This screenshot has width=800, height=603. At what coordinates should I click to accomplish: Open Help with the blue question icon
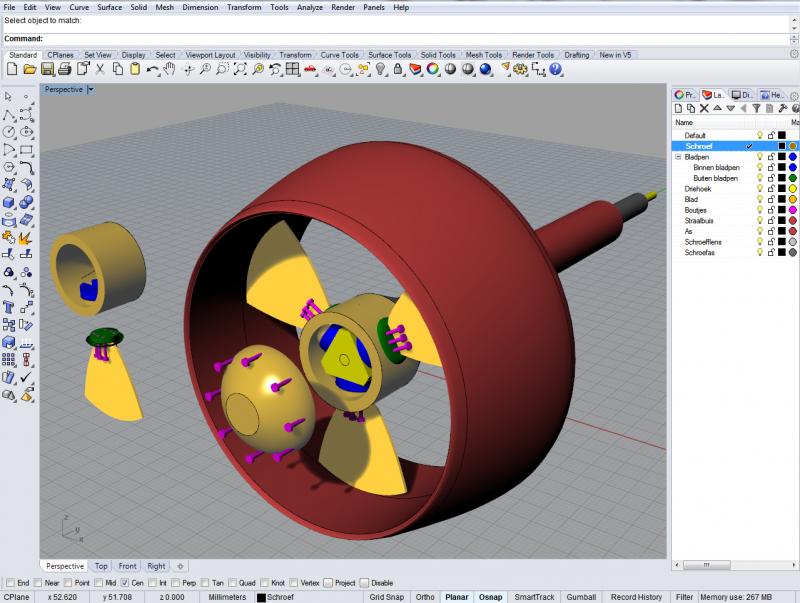click(x=555, y=69)
